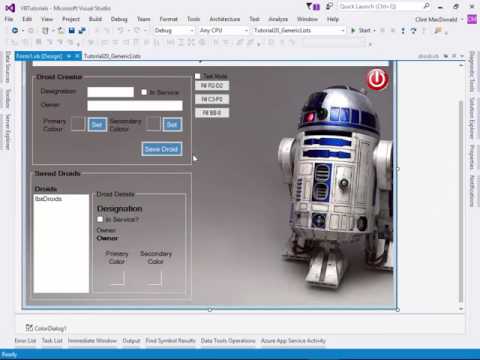
Task: Open the Solution Explorer side tab
Action: click(472, 118)
